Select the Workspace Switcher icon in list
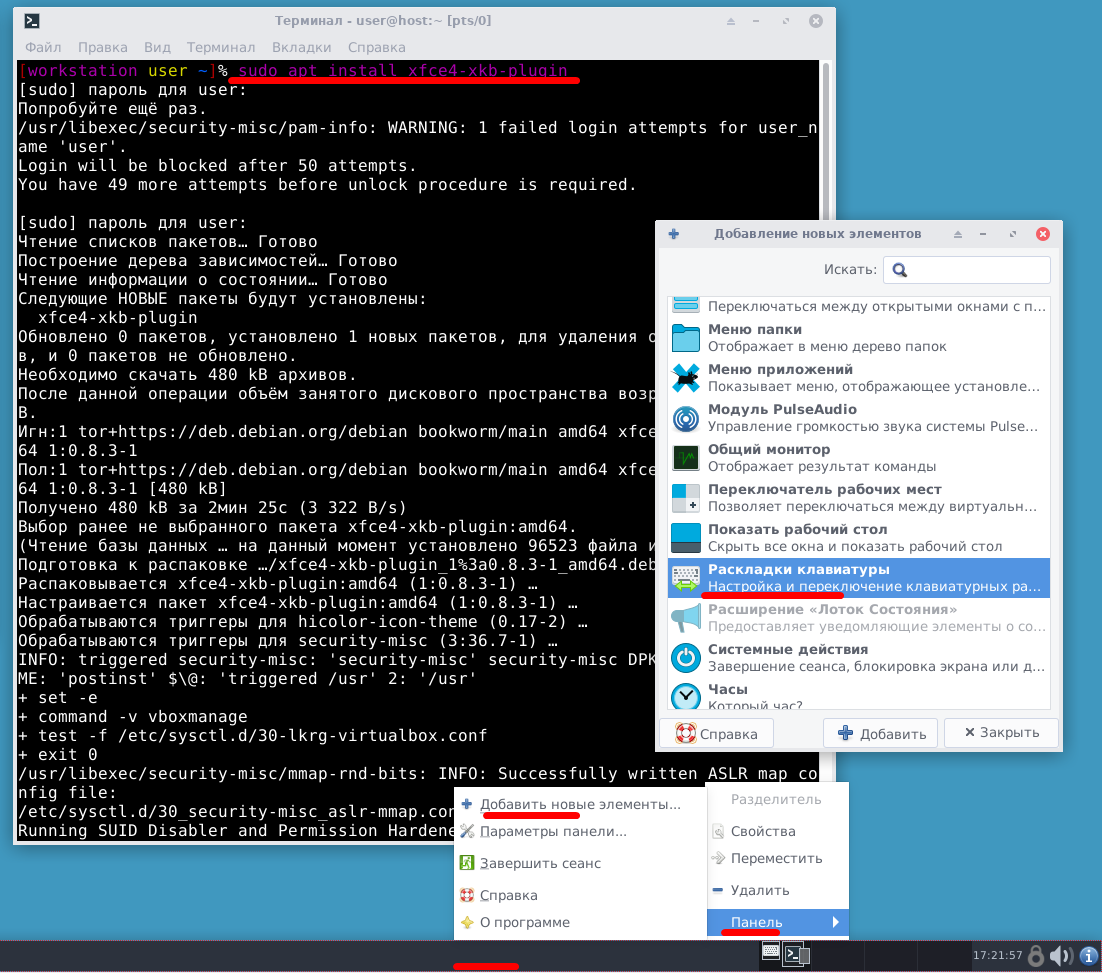Screen dimensions: 1102x973 tap(686, 498)
